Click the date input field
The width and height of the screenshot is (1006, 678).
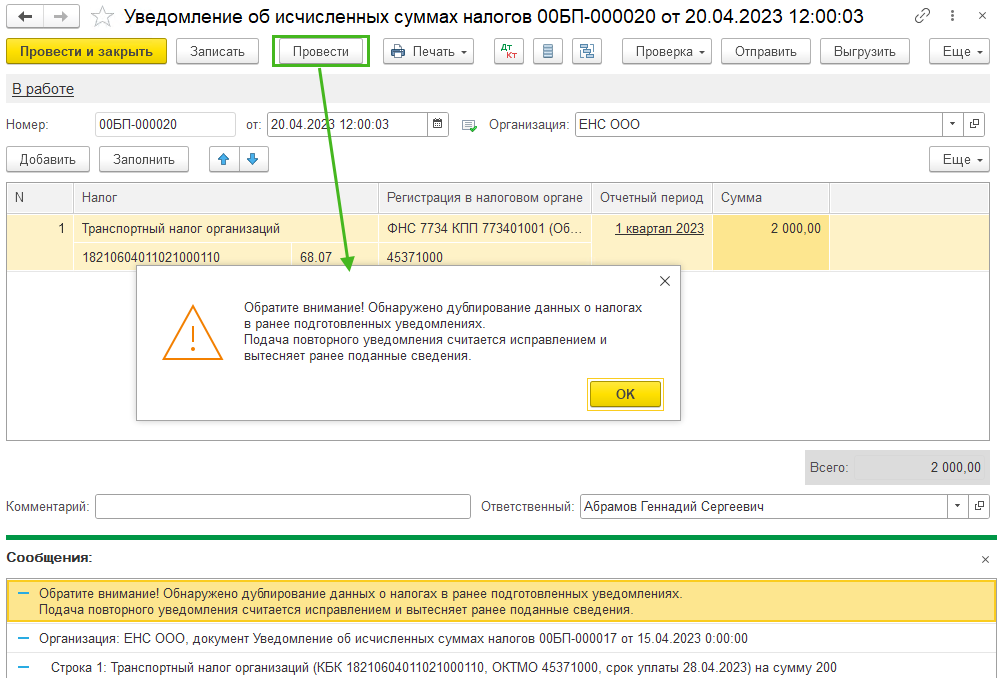tap(347, 124)
